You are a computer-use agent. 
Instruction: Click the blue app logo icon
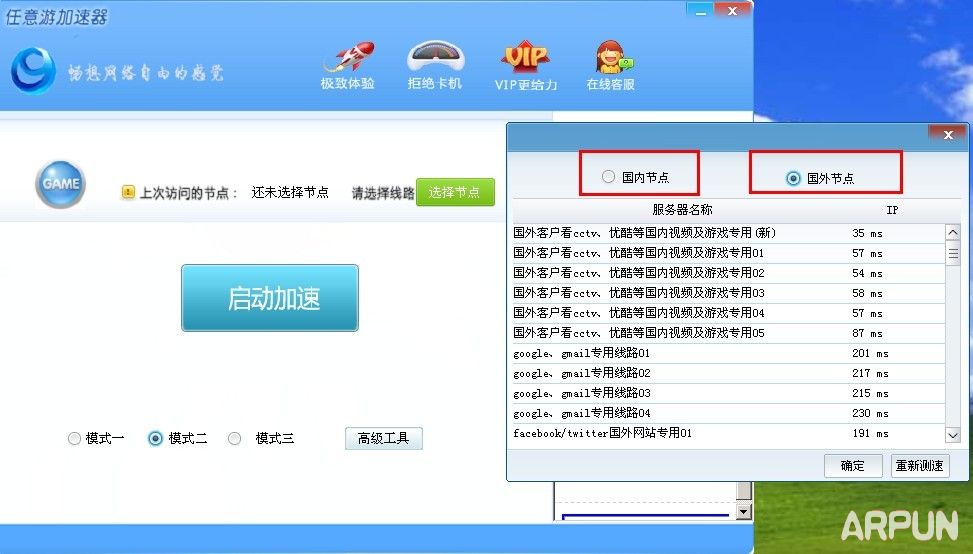coord(33,71)
